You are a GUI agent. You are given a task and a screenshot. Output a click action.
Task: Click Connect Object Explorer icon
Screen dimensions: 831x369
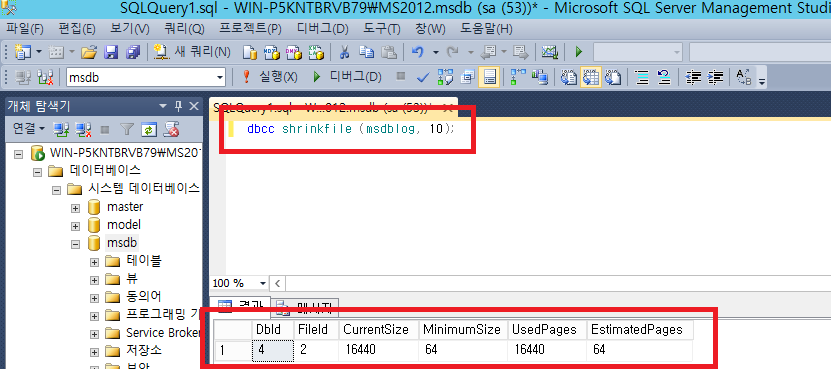(61, 128)
